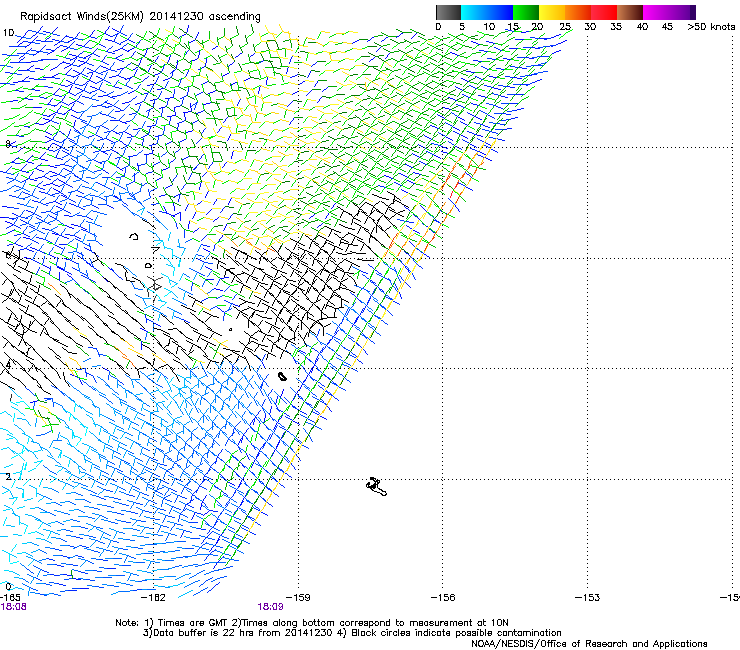The image size is (740, 650).
Task: Click the orange 25-30 knots legend color
Action: tap(578, 12)
